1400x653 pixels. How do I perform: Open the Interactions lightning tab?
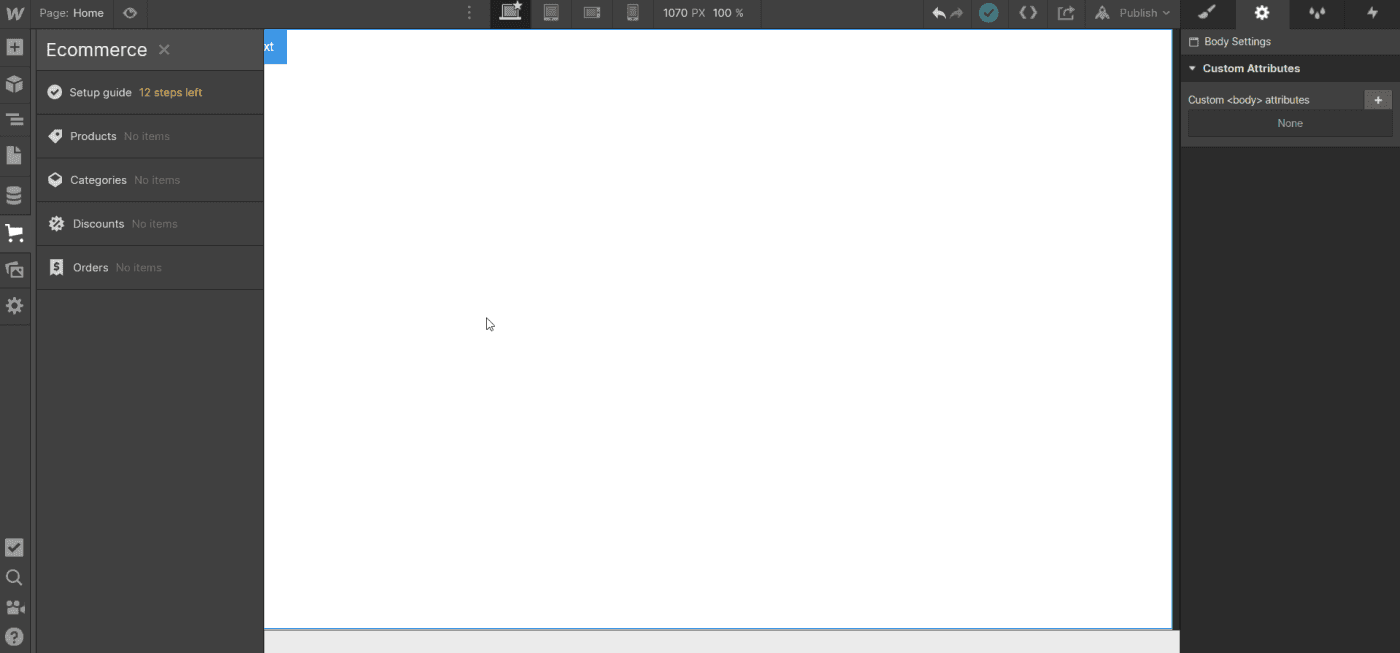[x=1372, y=13]
